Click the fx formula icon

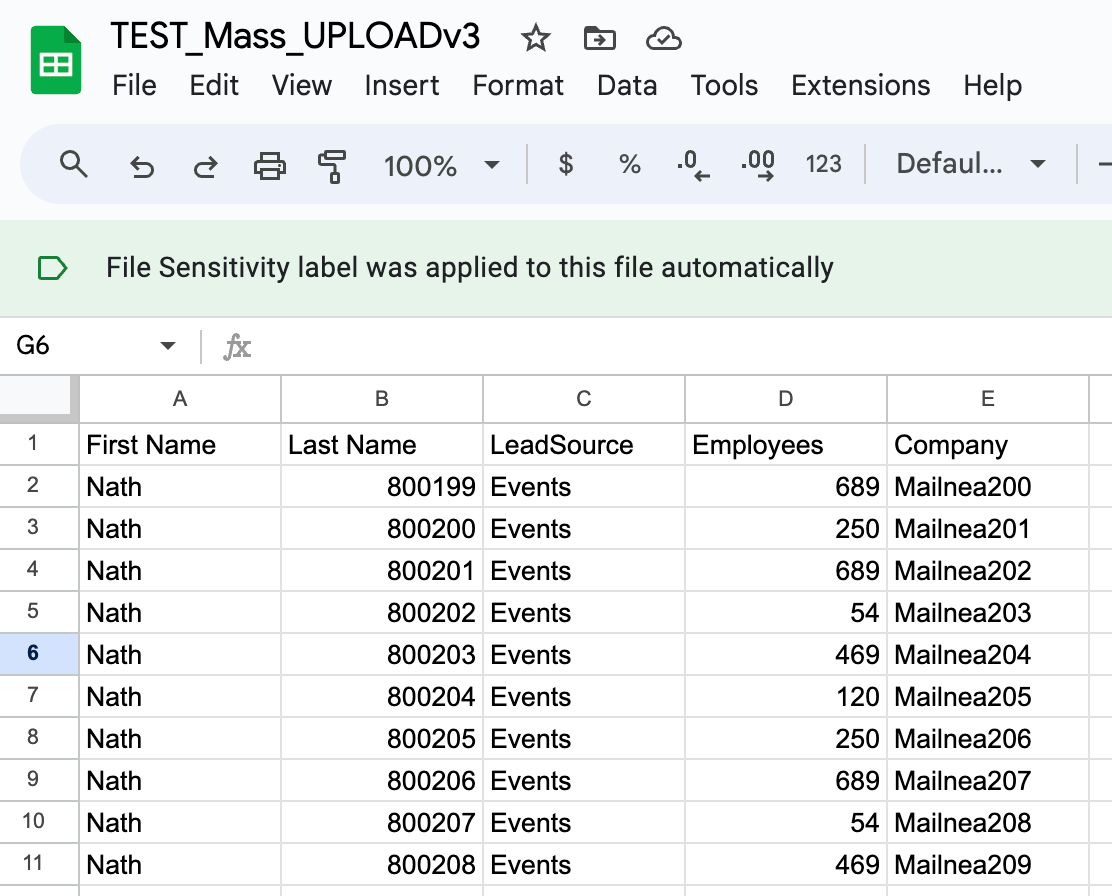(237, 347)
